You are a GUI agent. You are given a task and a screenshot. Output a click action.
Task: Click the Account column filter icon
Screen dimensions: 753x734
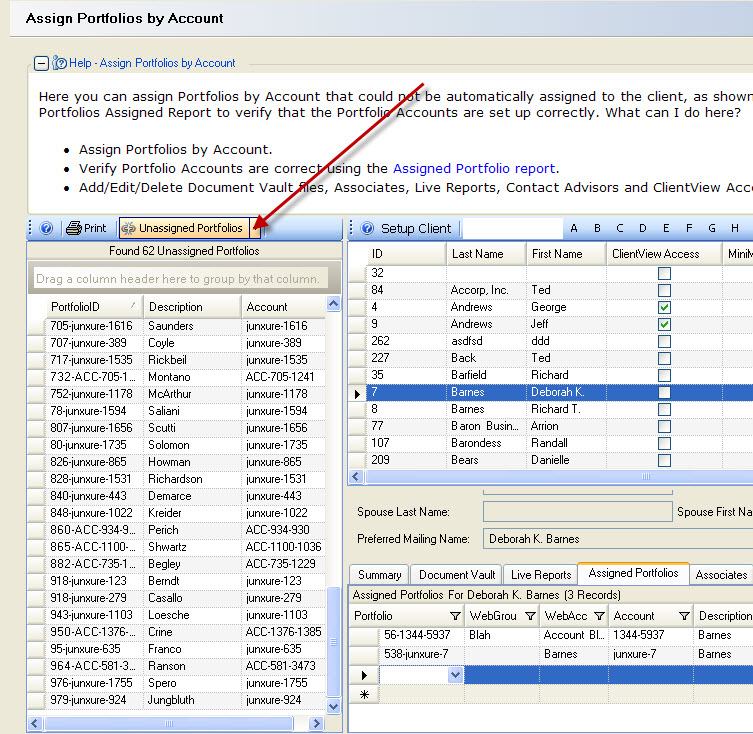684,616
